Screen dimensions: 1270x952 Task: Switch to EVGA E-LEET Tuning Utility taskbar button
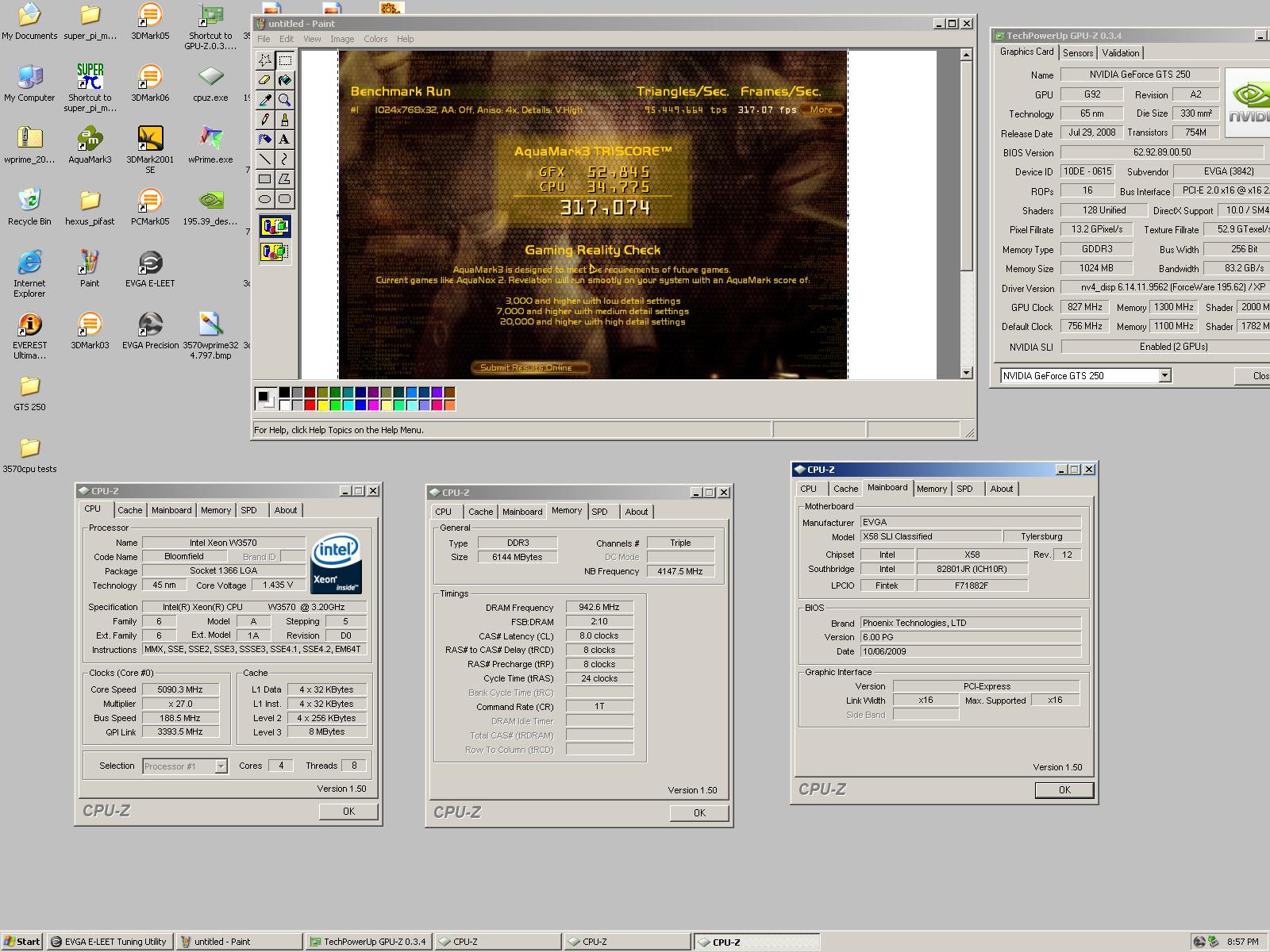tap(109, 942)
